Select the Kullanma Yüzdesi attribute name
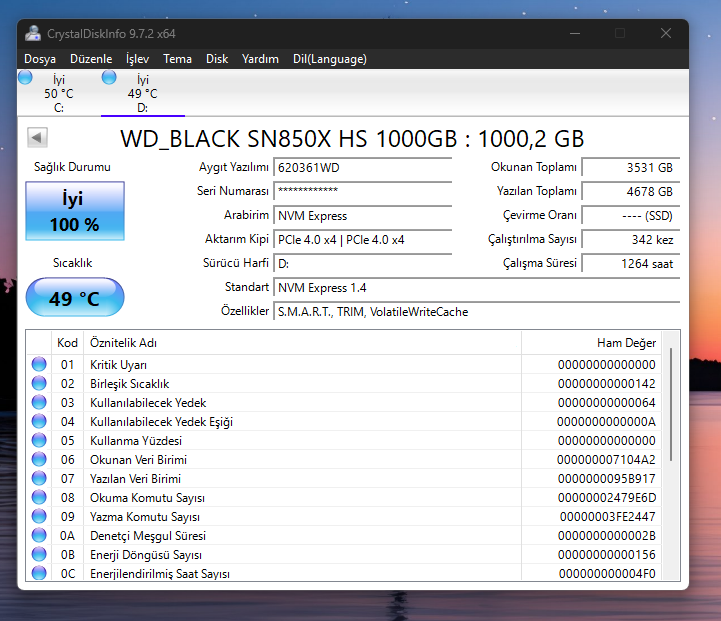The width and height of the screenshot is (721, 621). [x=136, y=441]
